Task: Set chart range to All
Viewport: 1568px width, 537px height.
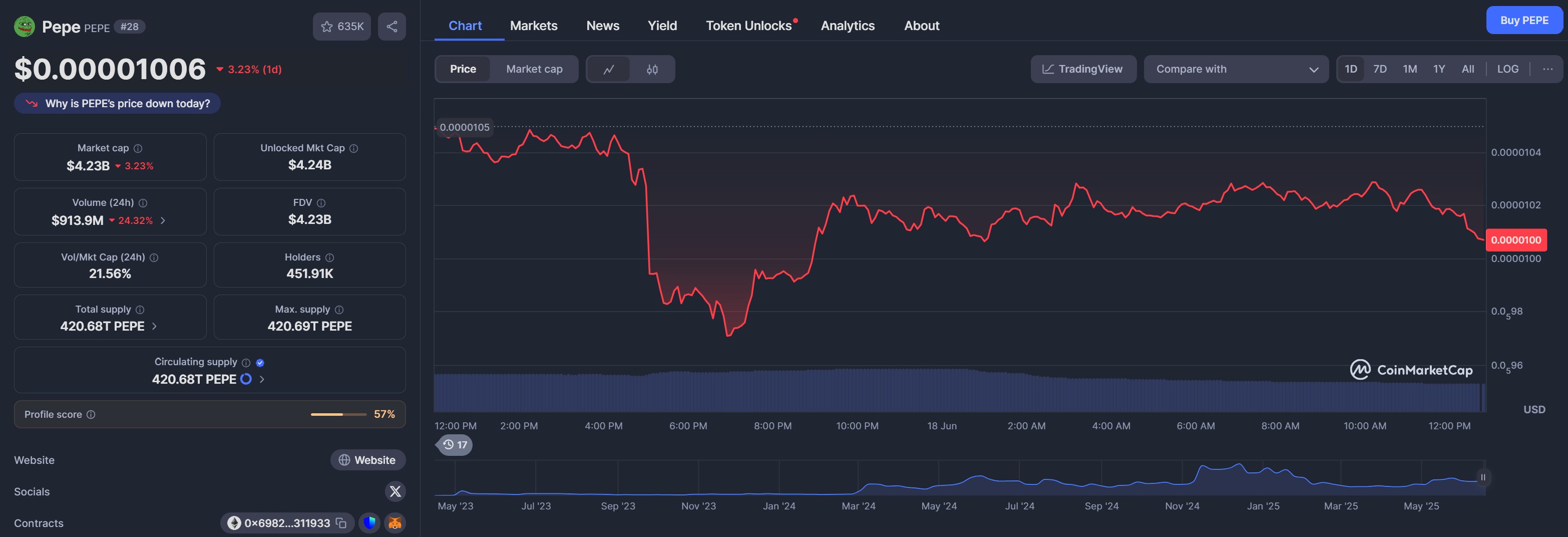Action: (x=1467, y=69)
